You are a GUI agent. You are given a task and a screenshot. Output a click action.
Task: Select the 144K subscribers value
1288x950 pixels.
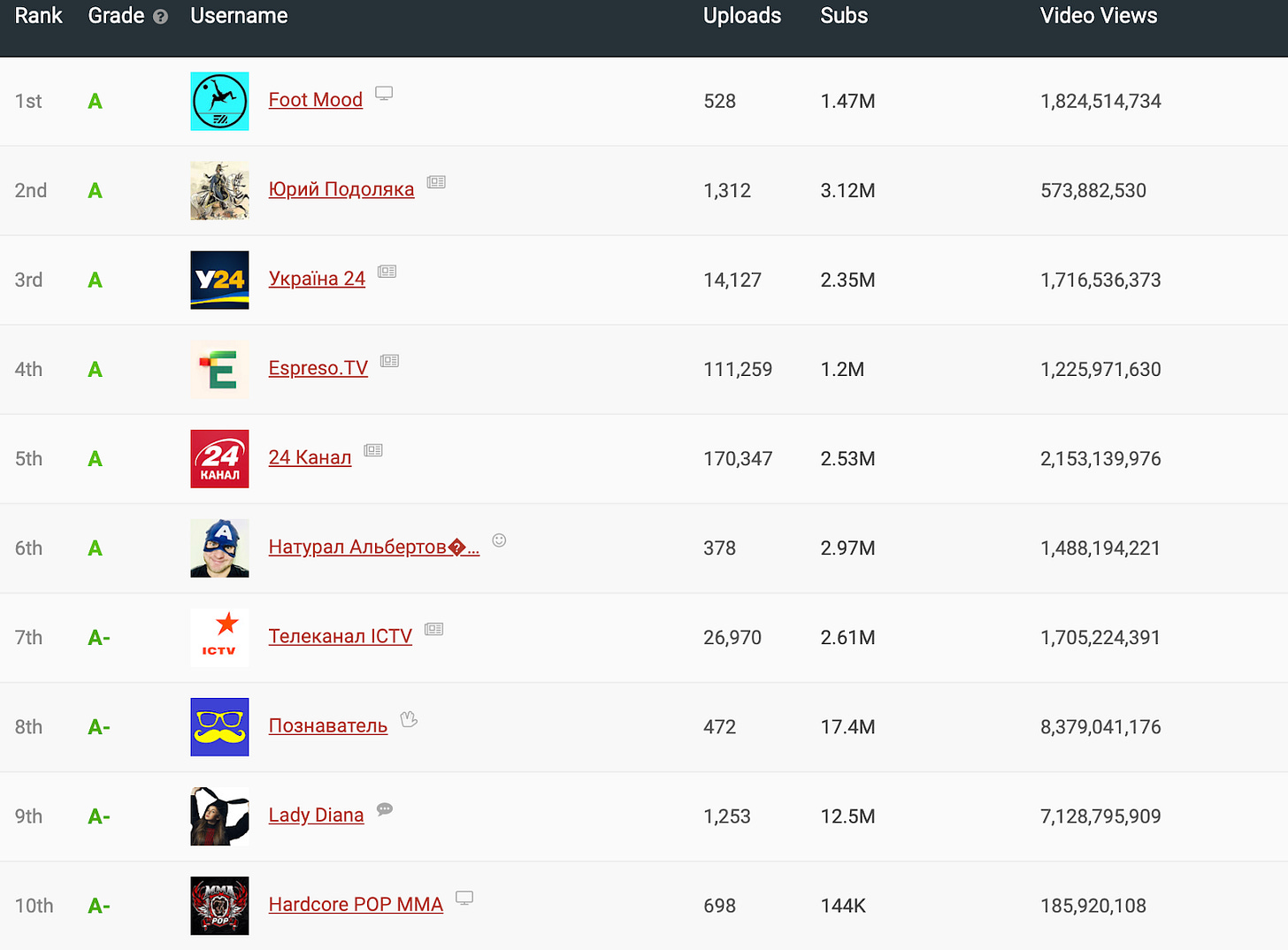(843, 906)
